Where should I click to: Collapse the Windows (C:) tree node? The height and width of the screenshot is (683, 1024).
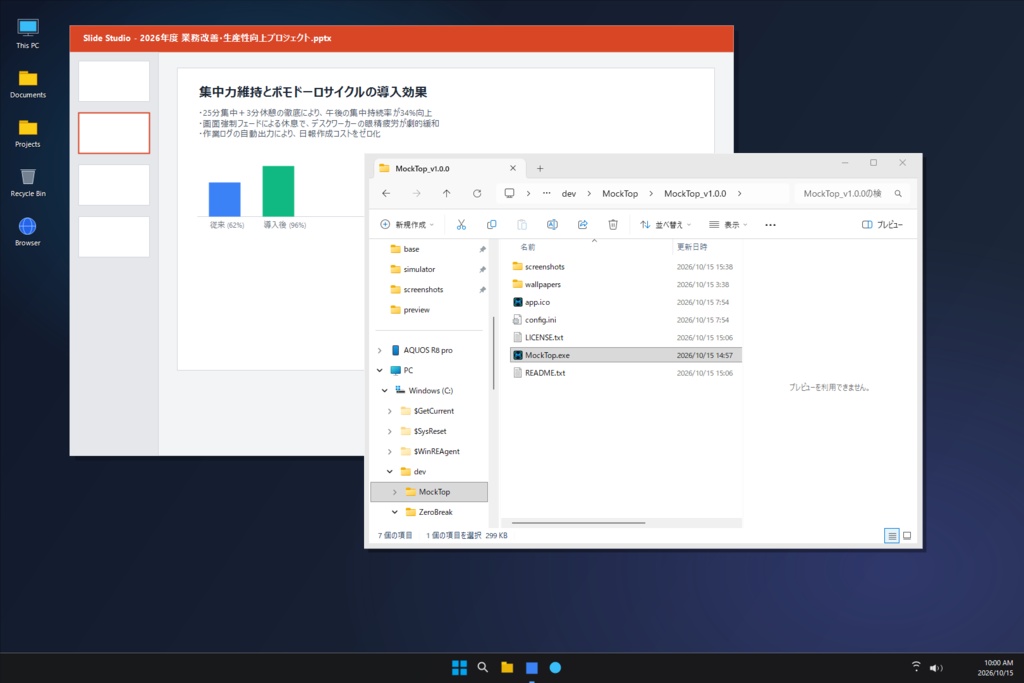coord(385,390)
